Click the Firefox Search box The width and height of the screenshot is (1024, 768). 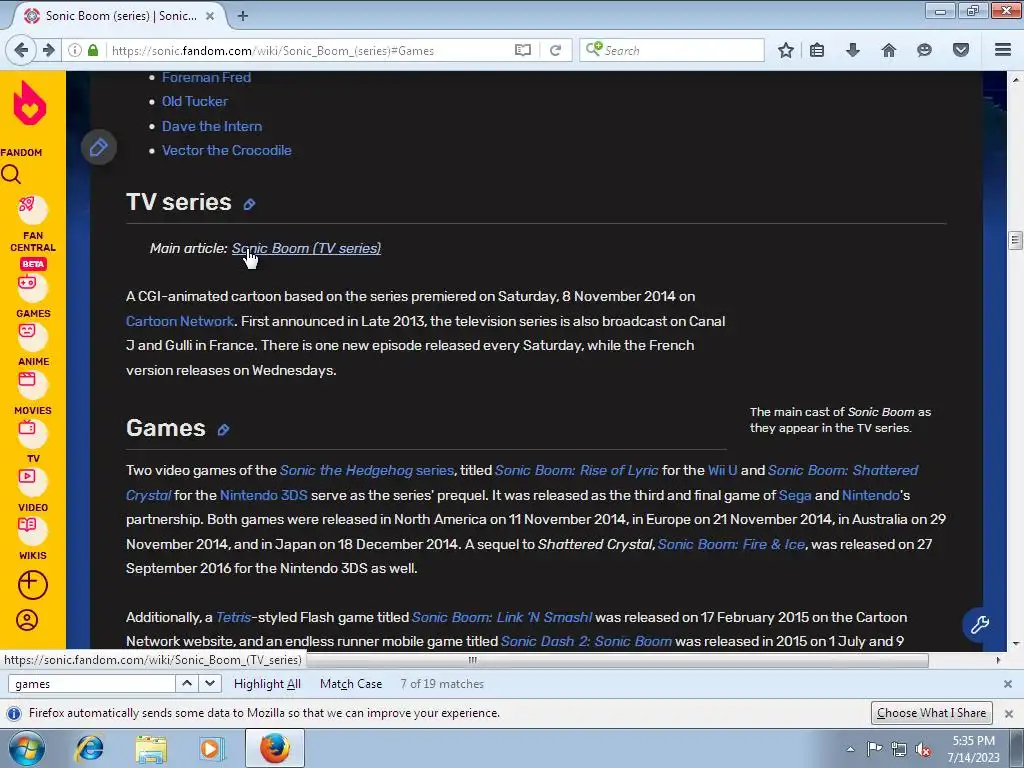point(671,50)
